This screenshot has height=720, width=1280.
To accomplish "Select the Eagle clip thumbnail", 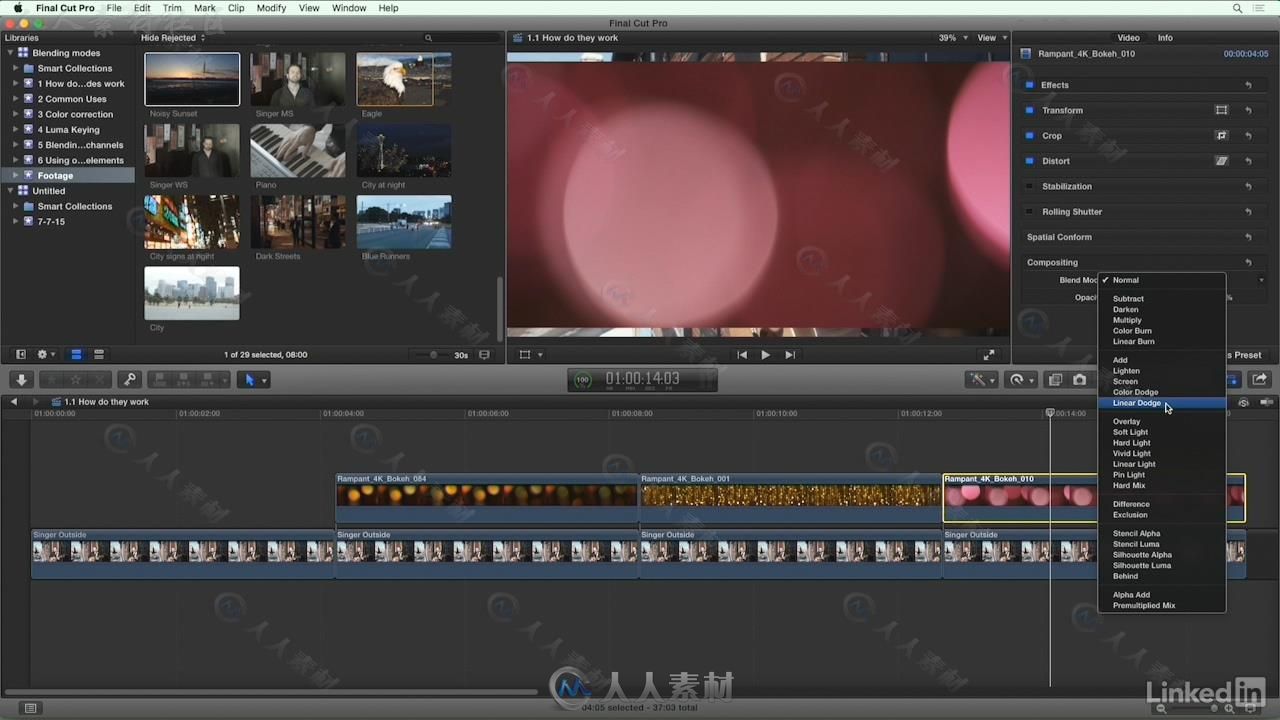I will coord(404,79).
